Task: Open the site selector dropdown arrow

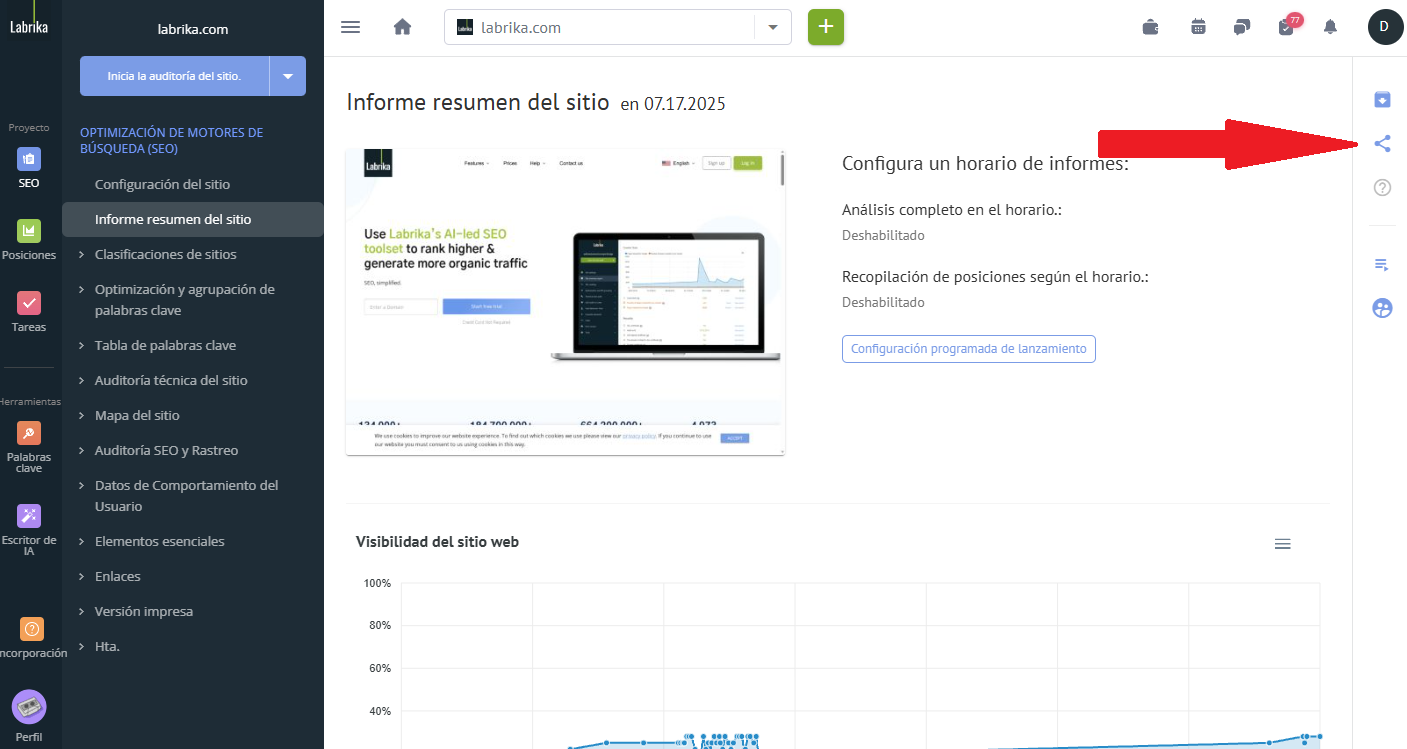Action: (x=773, y=27)
